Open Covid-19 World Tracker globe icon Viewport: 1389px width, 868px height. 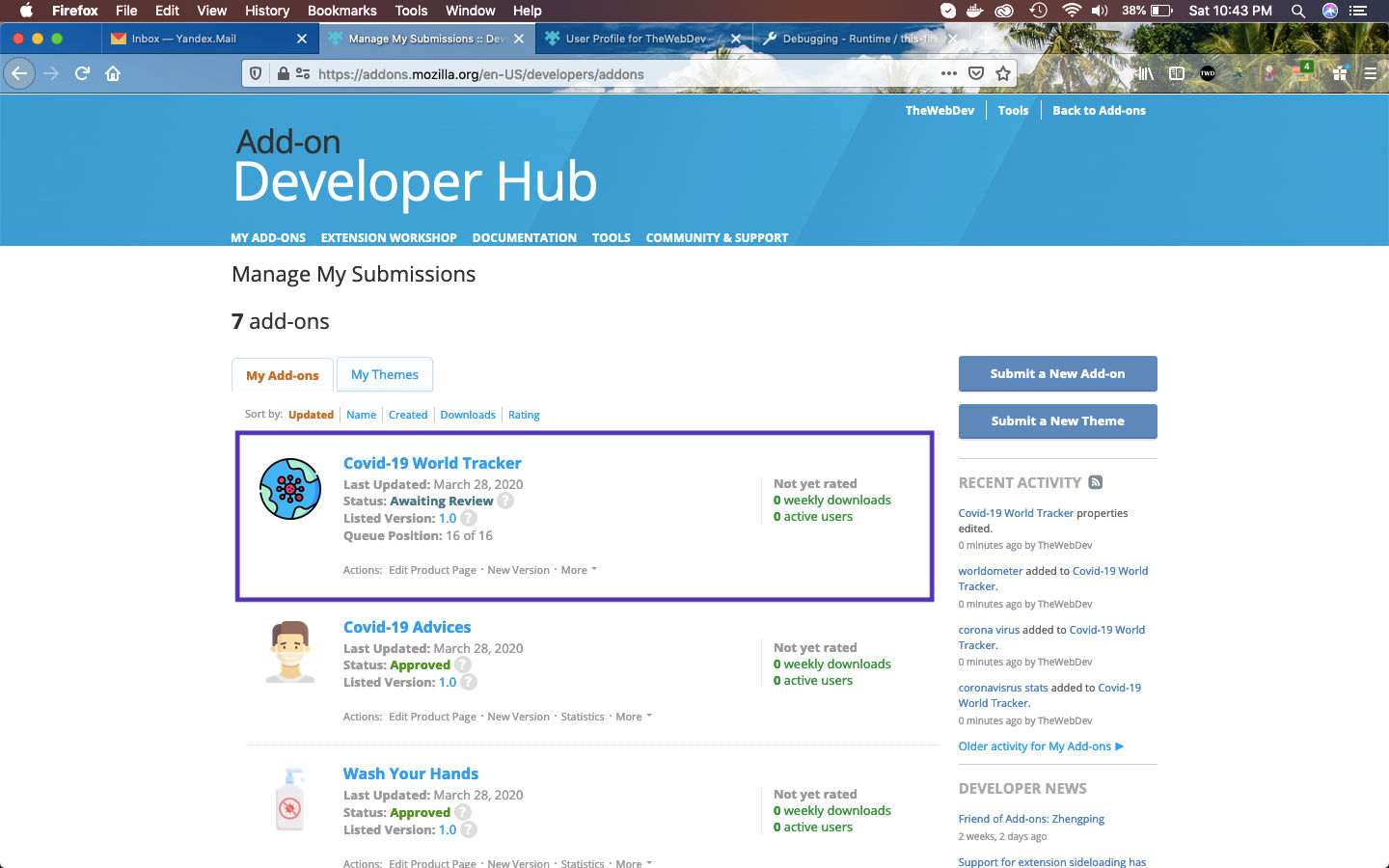tap(290, 489)
